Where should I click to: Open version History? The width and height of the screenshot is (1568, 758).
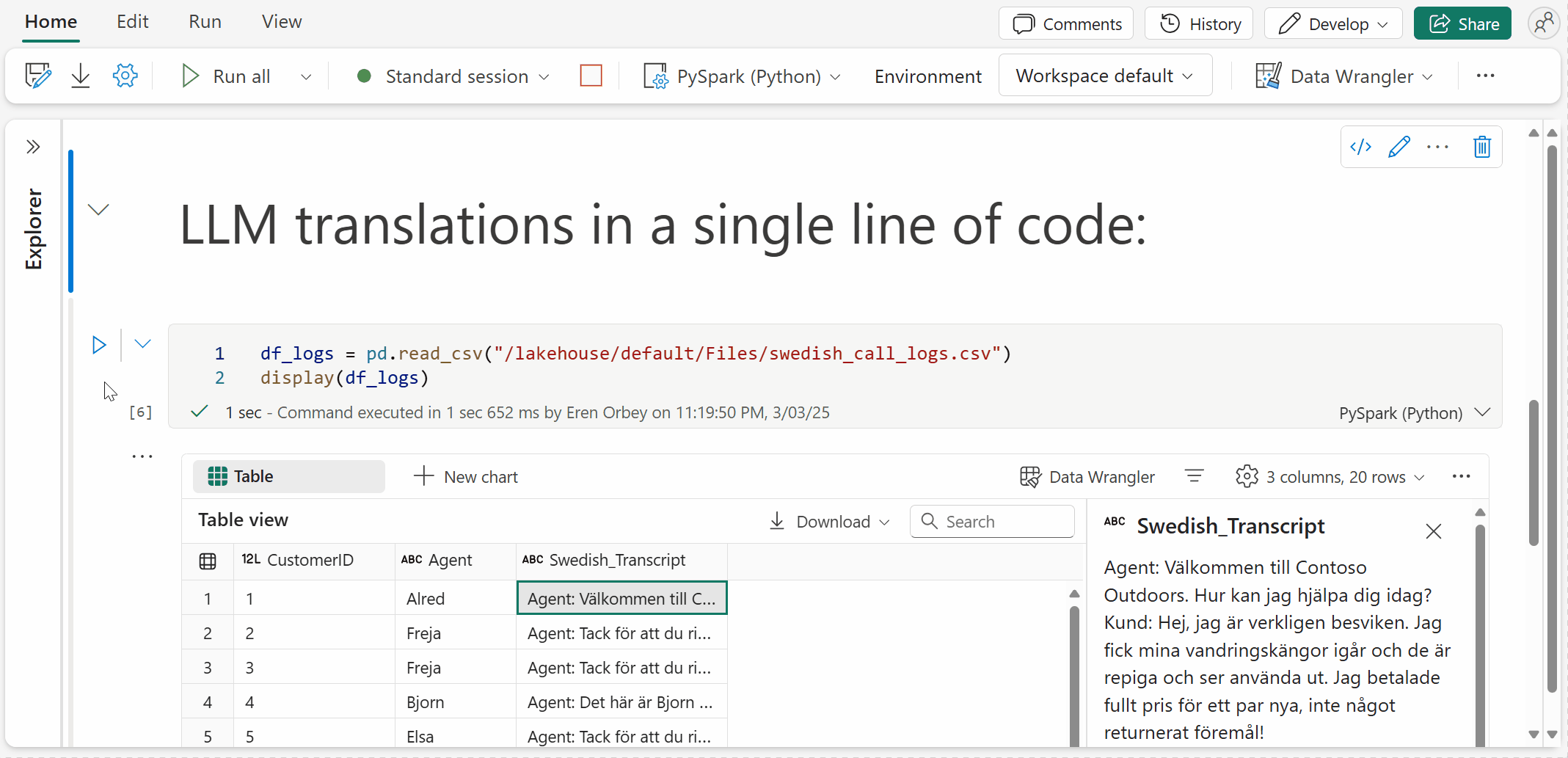click(x=1199, y=23)
